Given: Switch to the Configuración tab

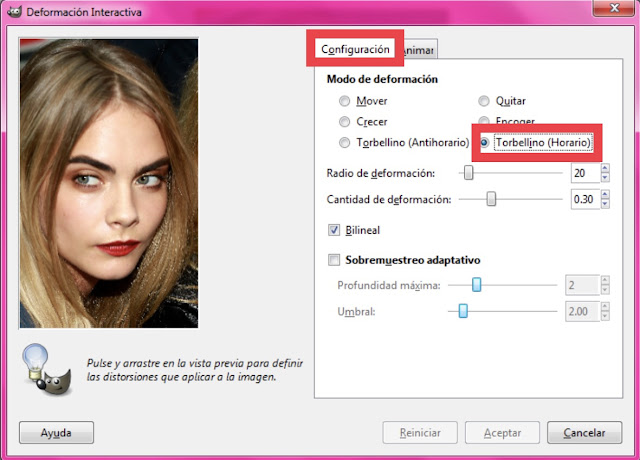Looking at the screenshot, I should [x=355, y=49].
